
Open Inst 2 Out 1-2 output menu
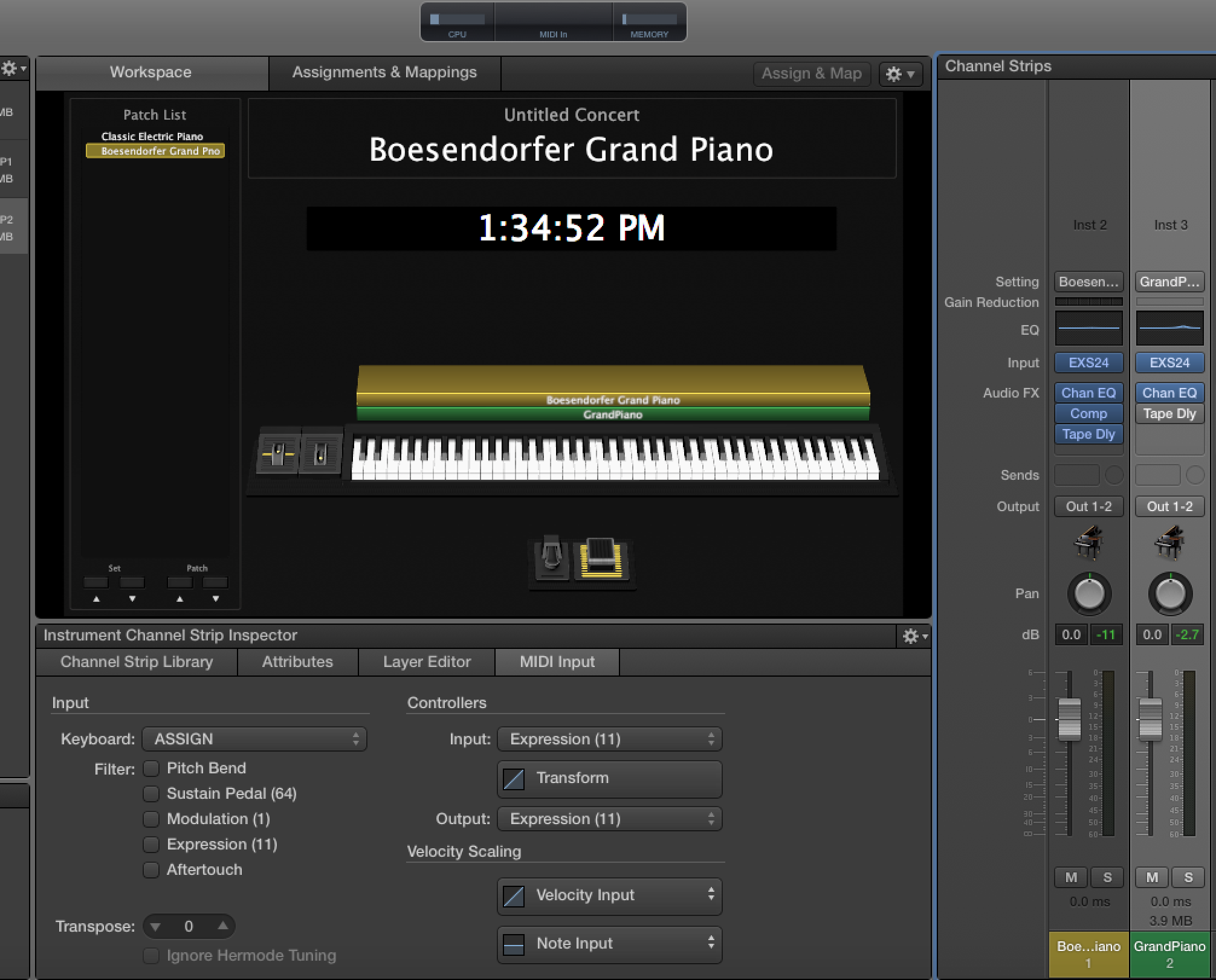click(1088, 506)
